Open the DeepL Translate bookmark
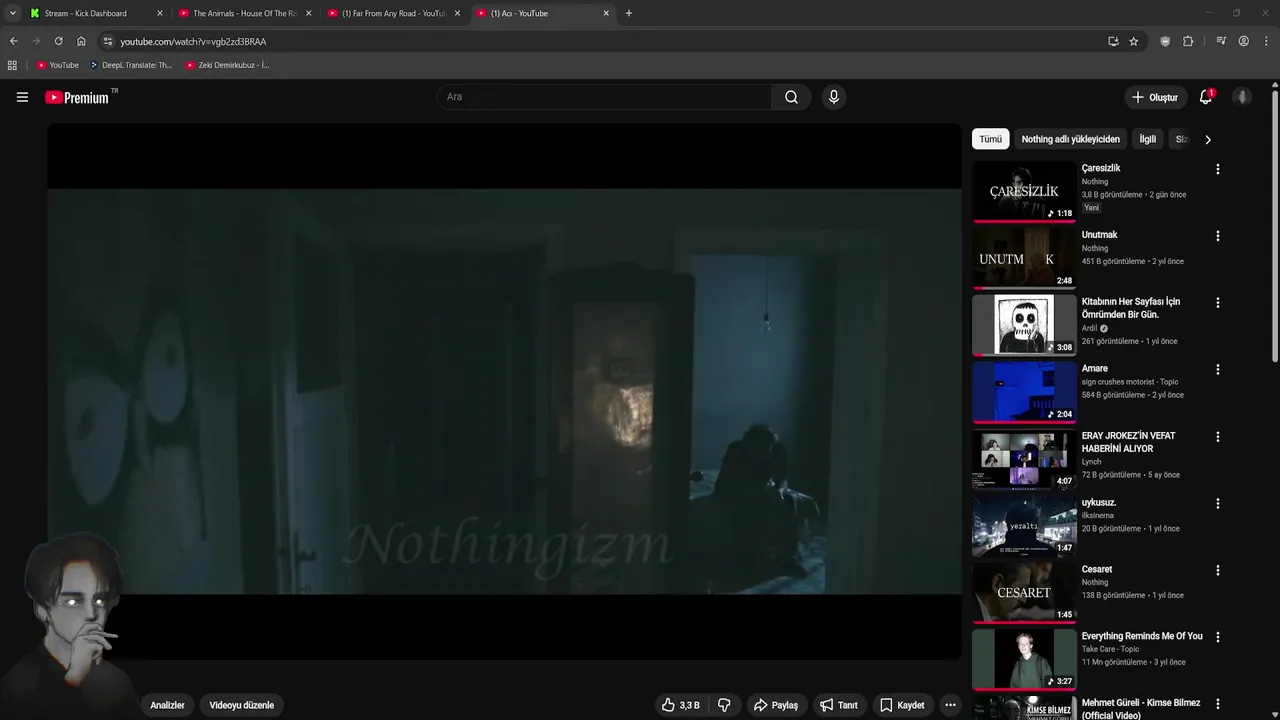 [131, 65]
